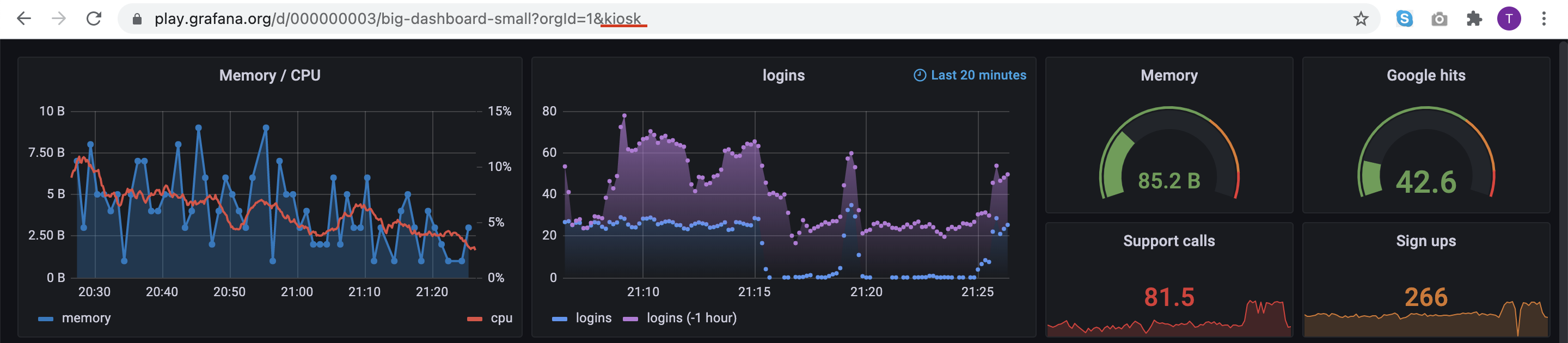Click the lock icon in the address bar

137,19
